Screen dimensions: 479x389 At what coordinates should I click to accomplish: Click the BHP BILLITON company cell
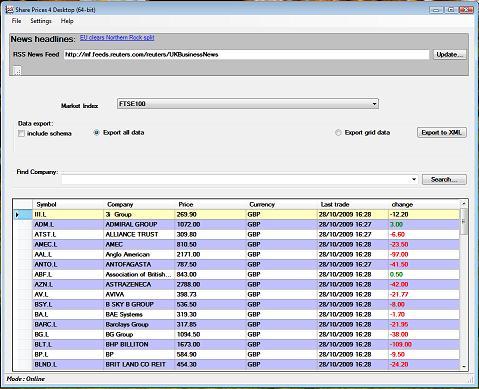tap(139, 345)
